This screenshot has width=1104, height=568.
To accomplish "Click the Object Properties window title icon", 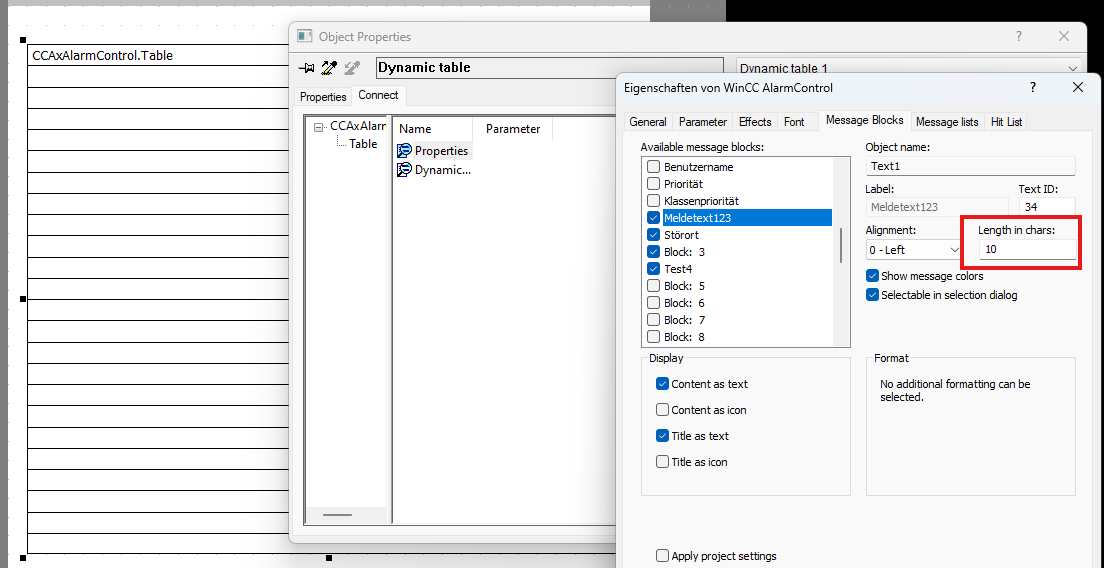I will pyautogui.click(x=304, y=37).
